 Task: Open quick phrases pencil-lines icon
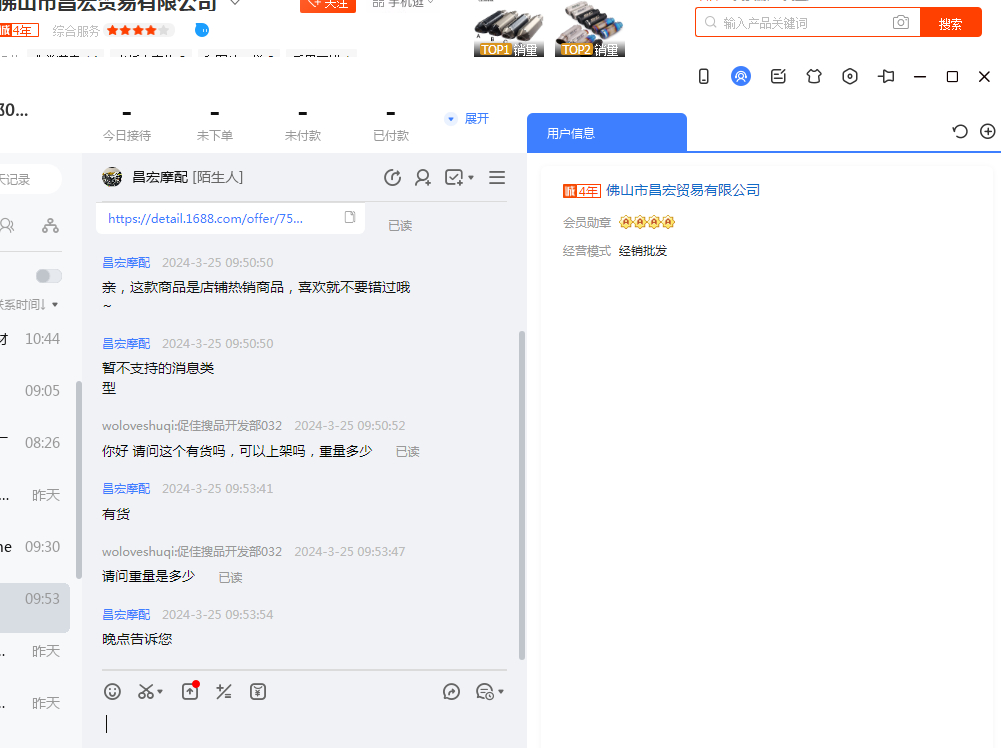[x=223, y=692]
